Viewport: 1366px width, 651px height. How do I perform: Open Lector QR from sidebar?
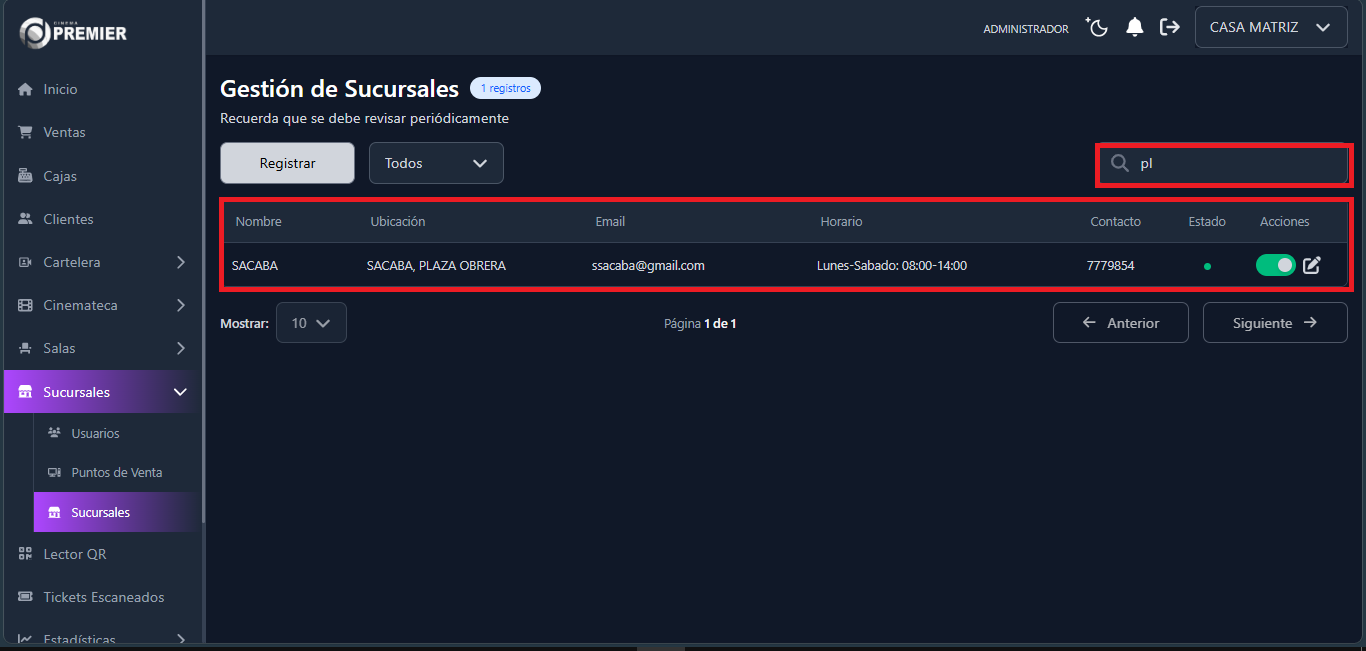[74, 554]
